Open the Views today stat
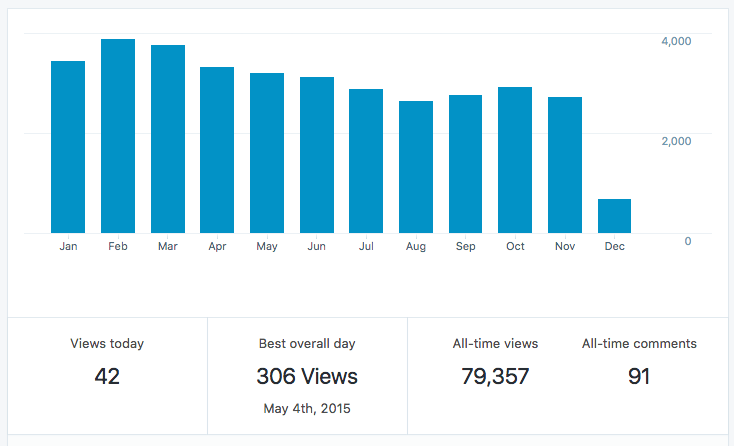 [x=107, y=344]
